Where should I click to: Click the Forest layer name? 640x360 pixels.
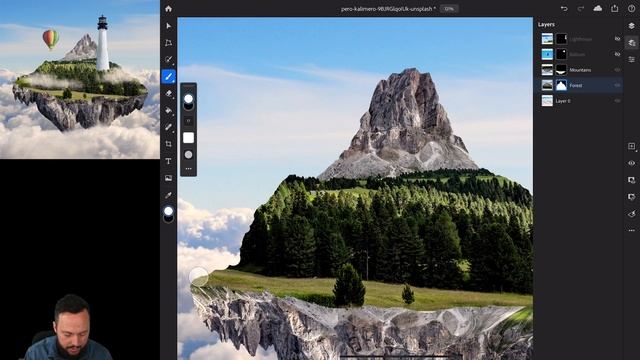click(576, 86)
